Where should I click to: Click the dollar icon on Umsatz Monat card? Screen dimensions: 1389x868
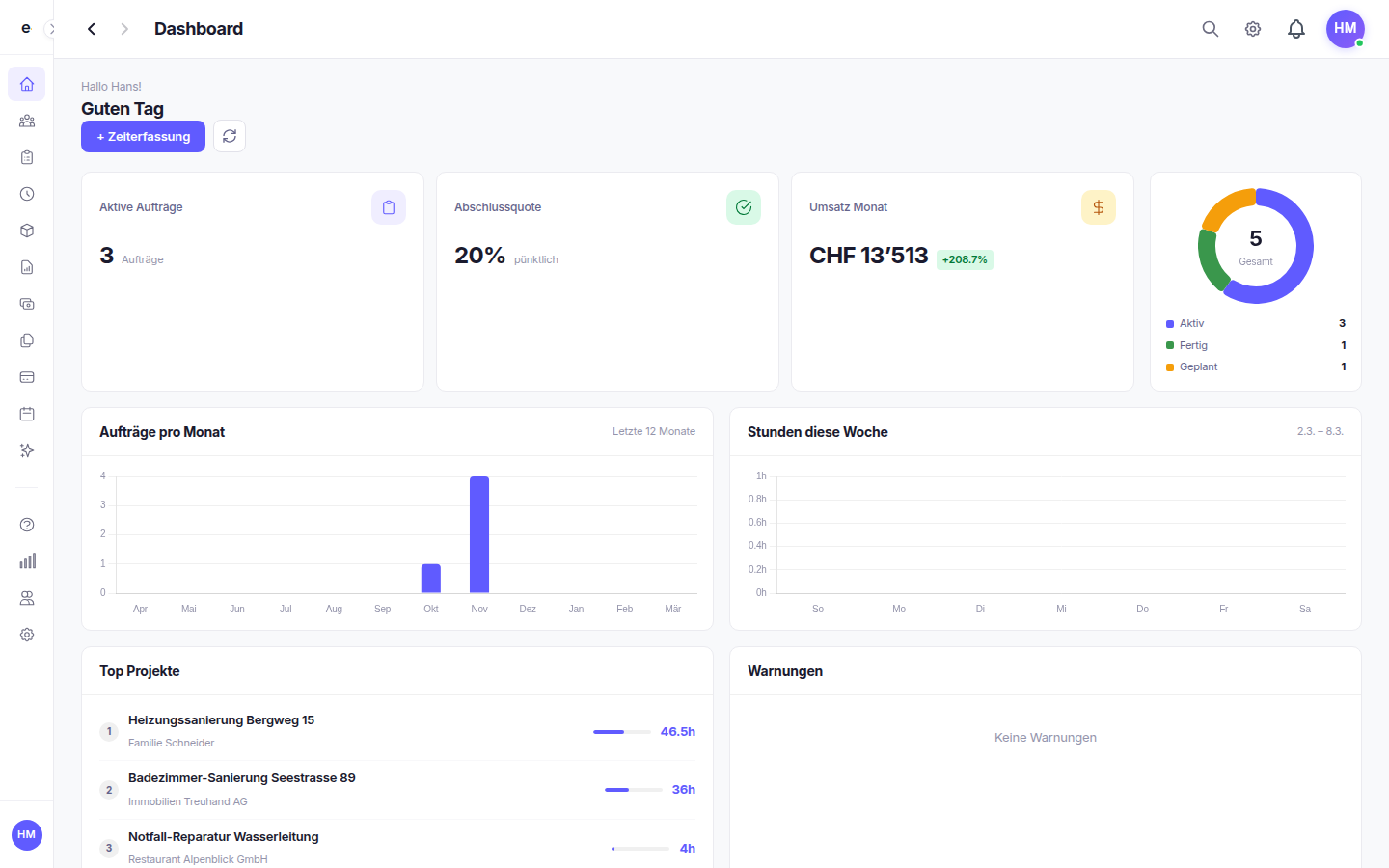1099,207
